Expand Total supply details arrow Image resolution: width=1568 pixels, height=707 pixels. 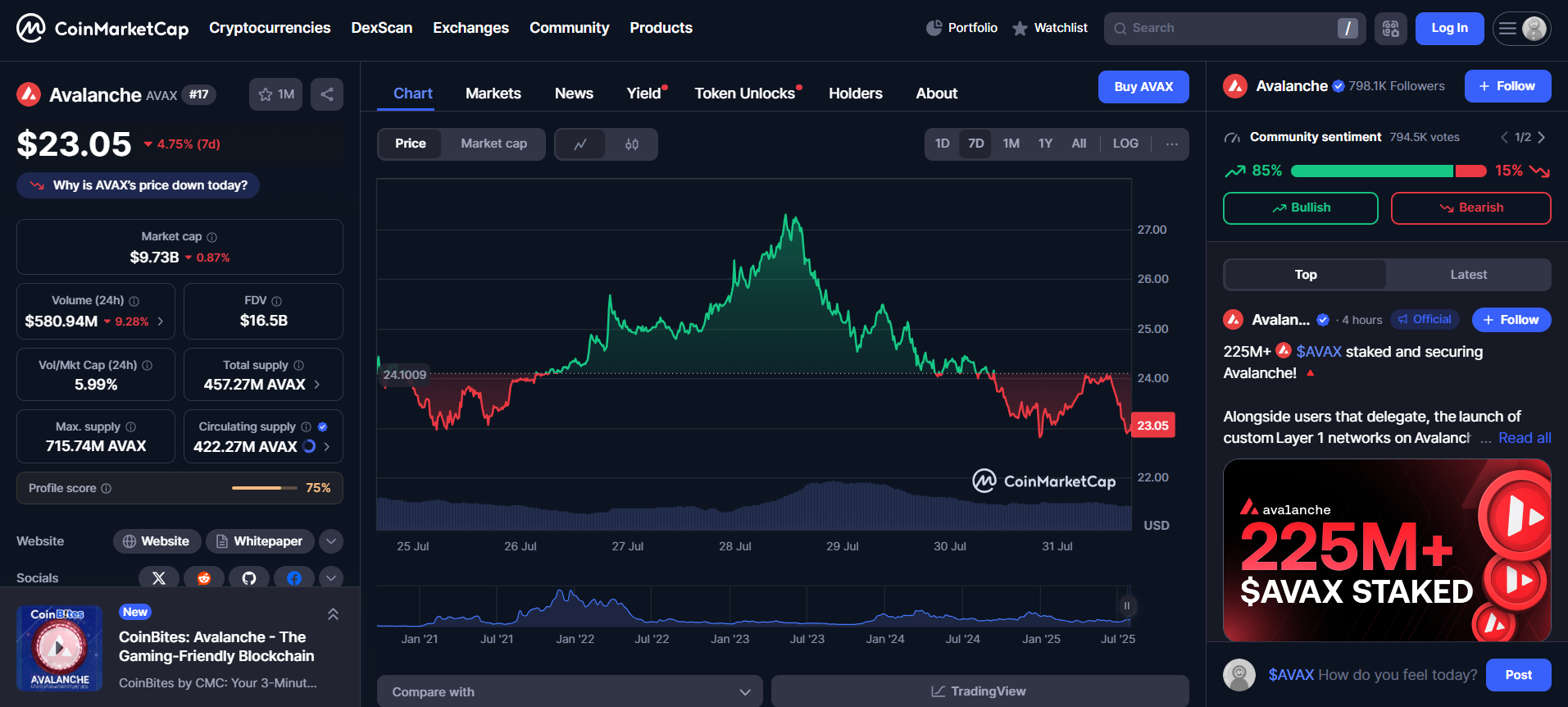coord(317,385)
